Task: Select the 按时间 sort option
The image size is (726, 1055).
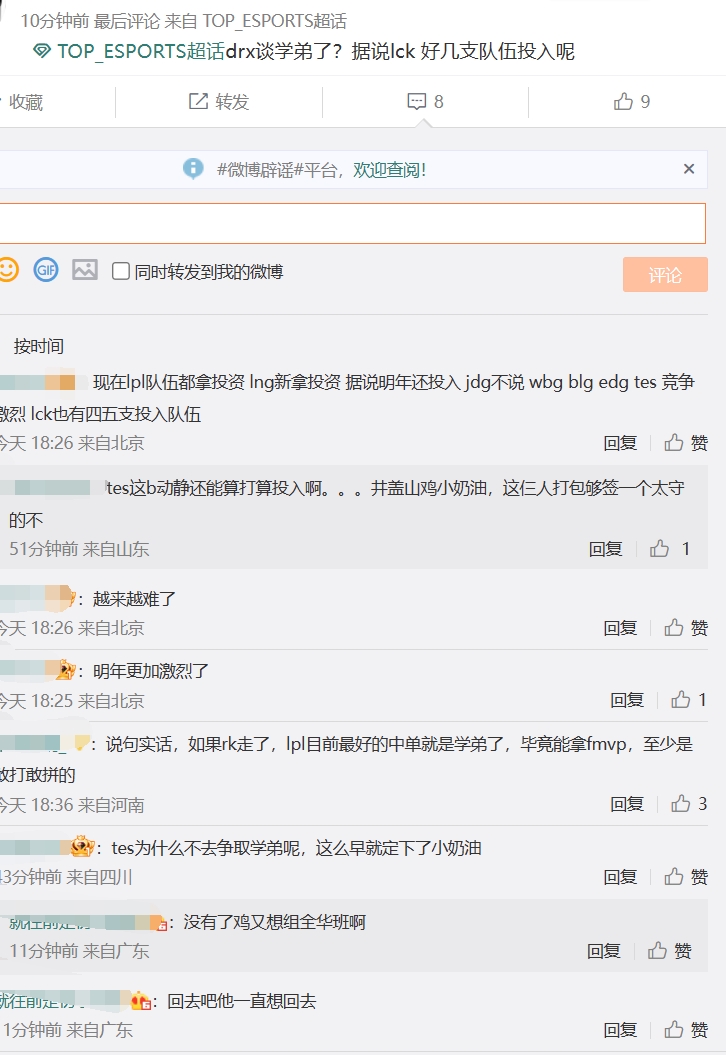Action: click(38, 347)
